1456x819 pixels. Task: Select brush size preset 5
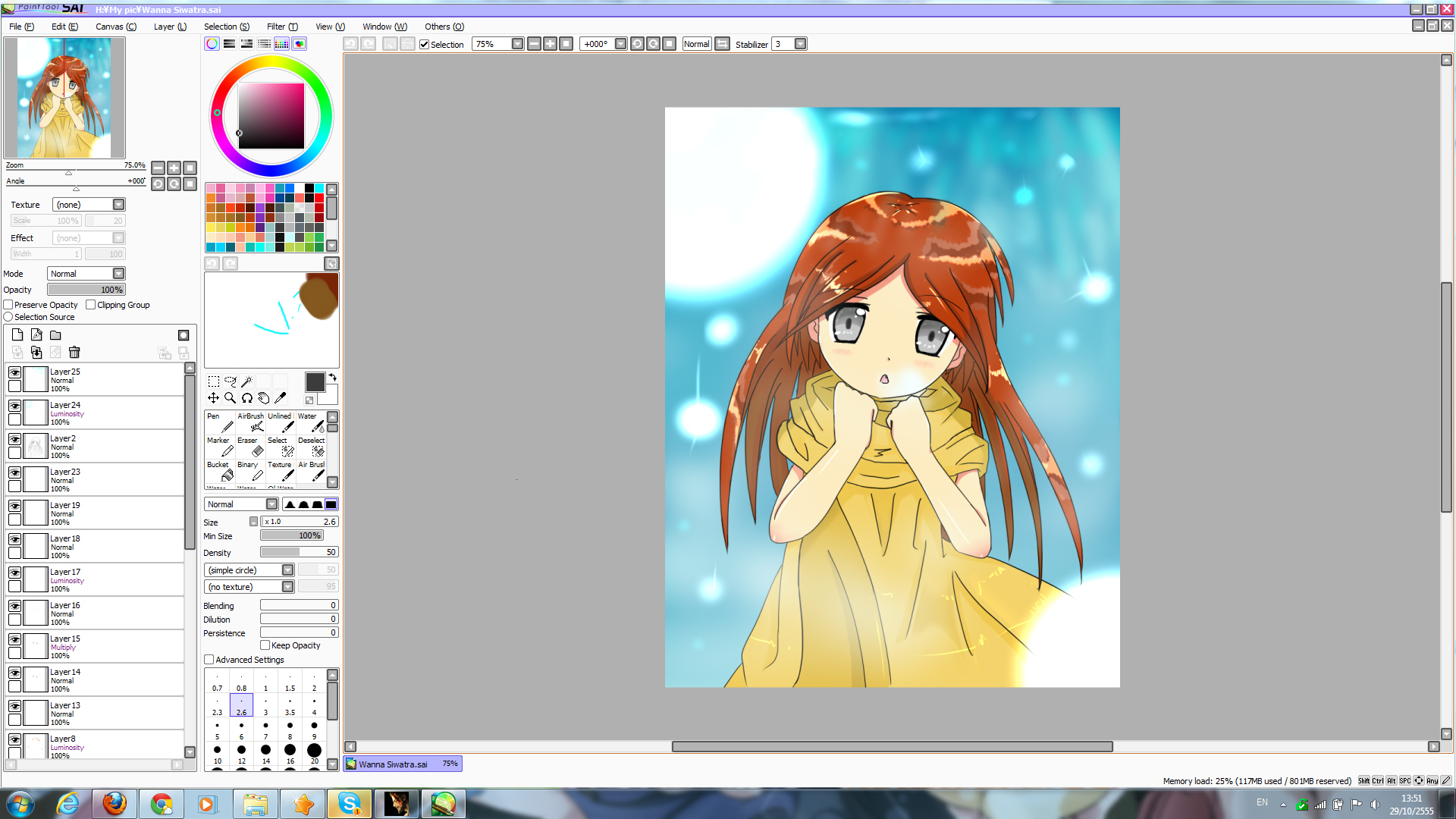(x=217, y=730)
